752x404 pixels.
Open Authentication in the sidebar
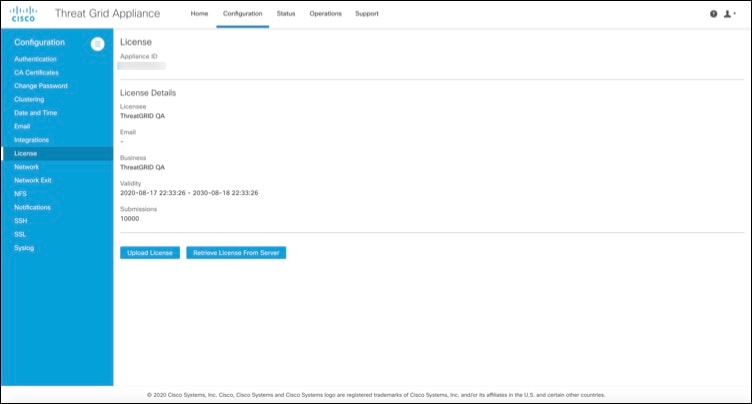pyautogui.click(x=35, y=59)
